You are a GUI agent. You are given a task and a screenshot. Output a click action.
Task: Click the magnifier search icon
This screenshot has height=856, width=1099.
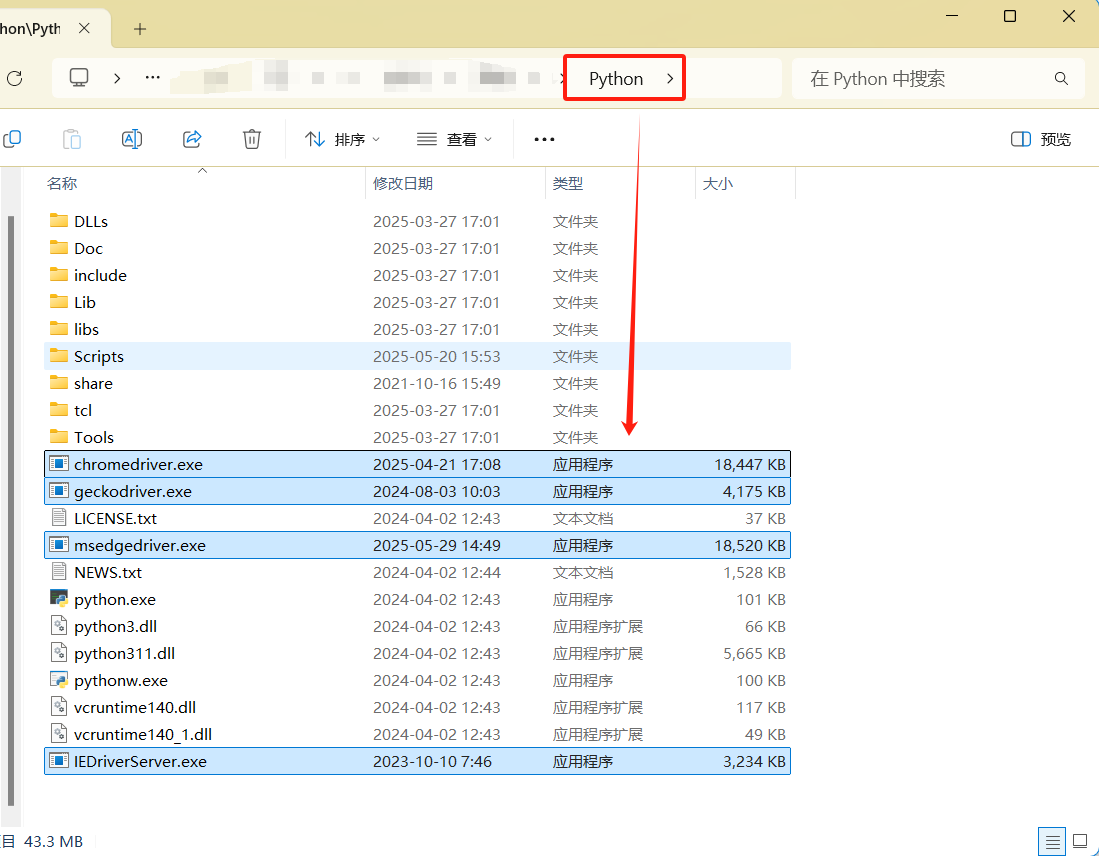(1061, 79)
